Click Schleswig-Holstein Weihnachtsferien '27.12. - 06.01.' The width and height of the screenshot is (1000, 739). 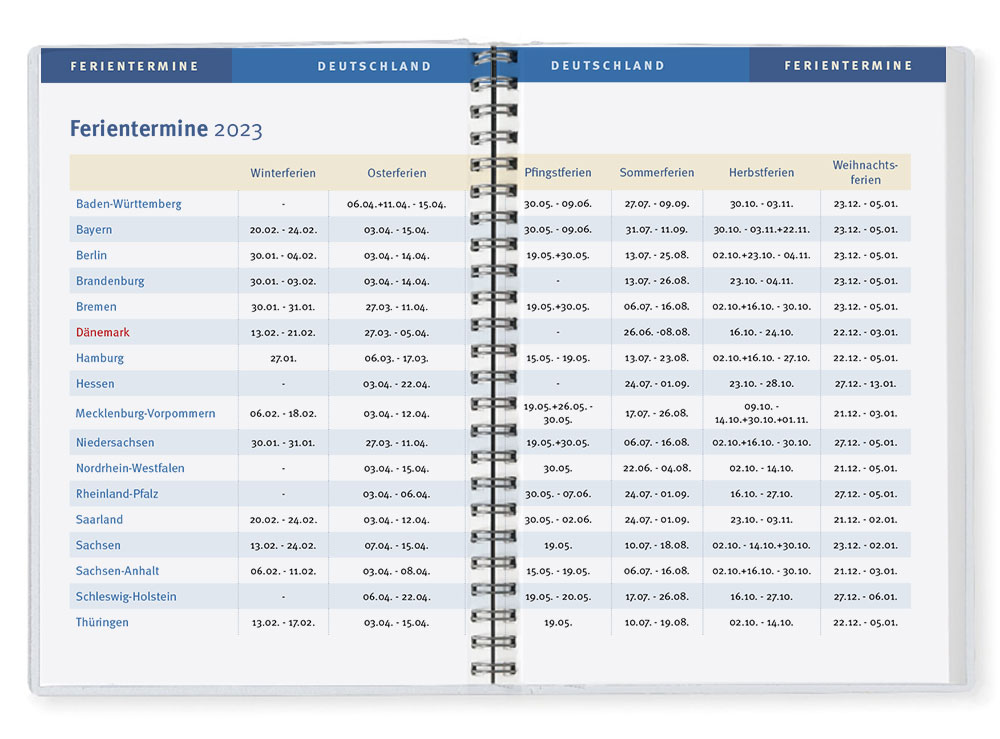click(x=865, y=597)
